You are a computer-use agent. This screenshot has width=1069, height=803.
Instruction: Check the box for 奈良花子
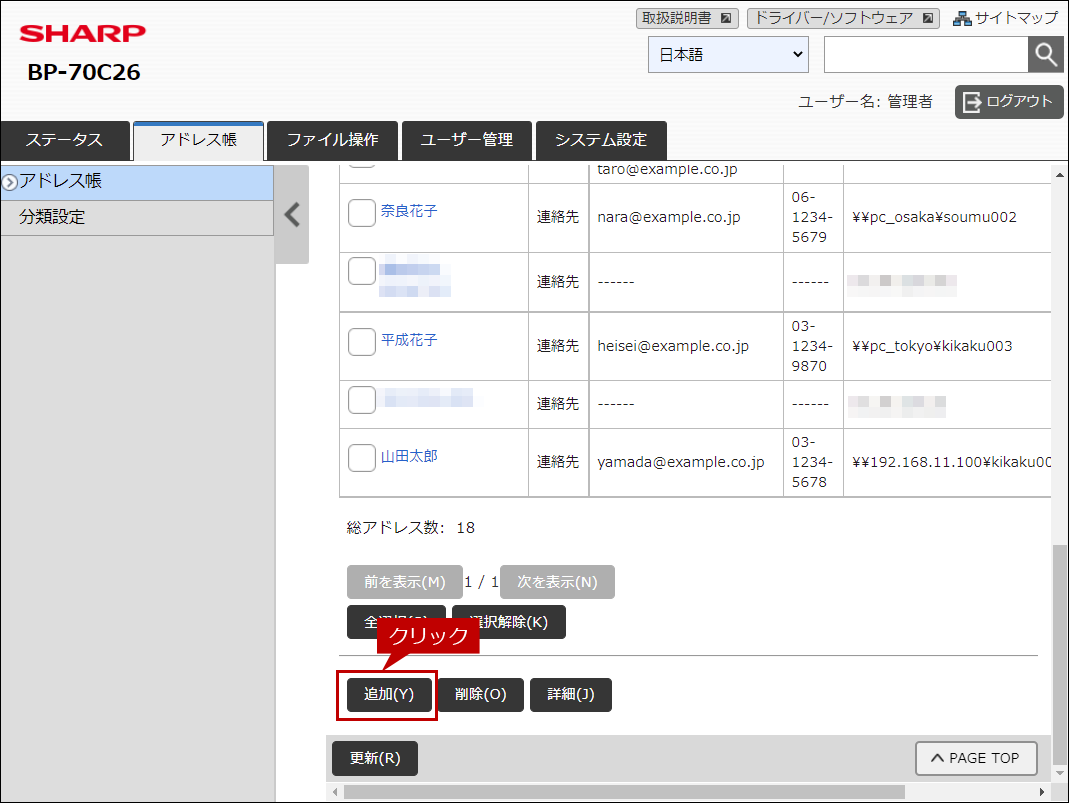[x=362, y=213]
